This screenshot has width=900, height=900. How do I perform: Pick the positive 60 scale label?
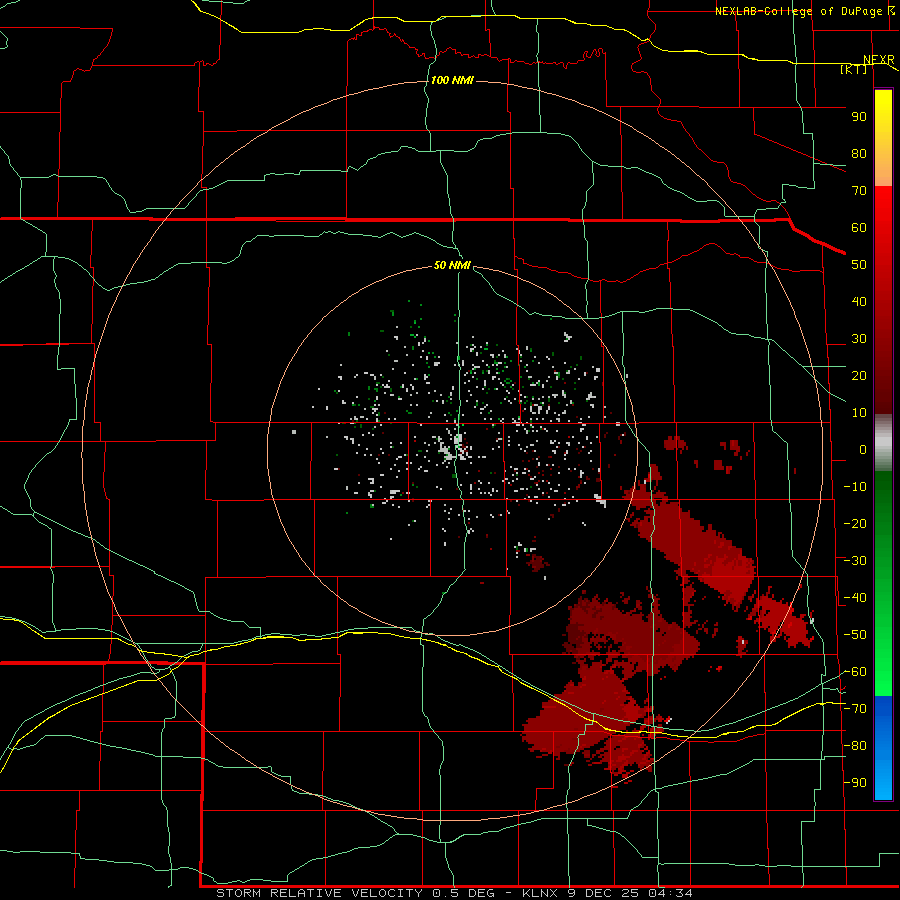(x=859, y=227)
